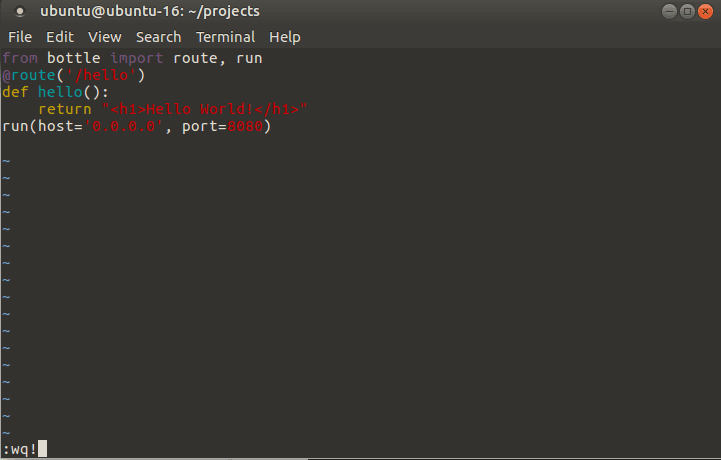
Task: Click the return keyword
Action: pos(65,110)
